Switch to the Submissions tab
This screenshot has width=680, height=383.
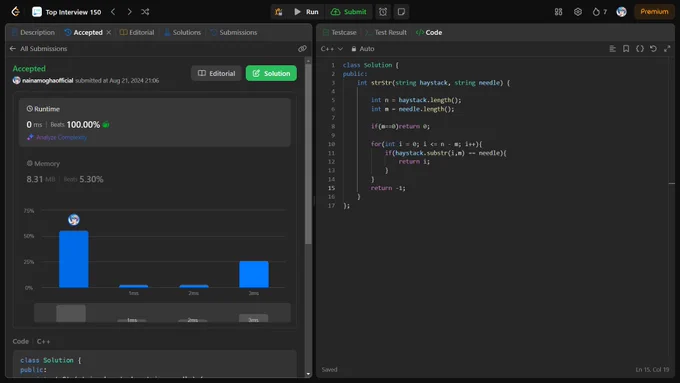234,33
